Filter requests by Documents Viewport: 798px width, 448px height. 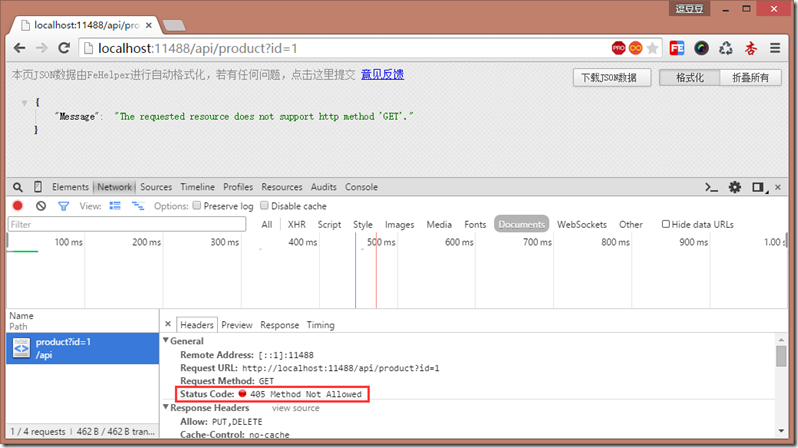(x=522, y=225)
